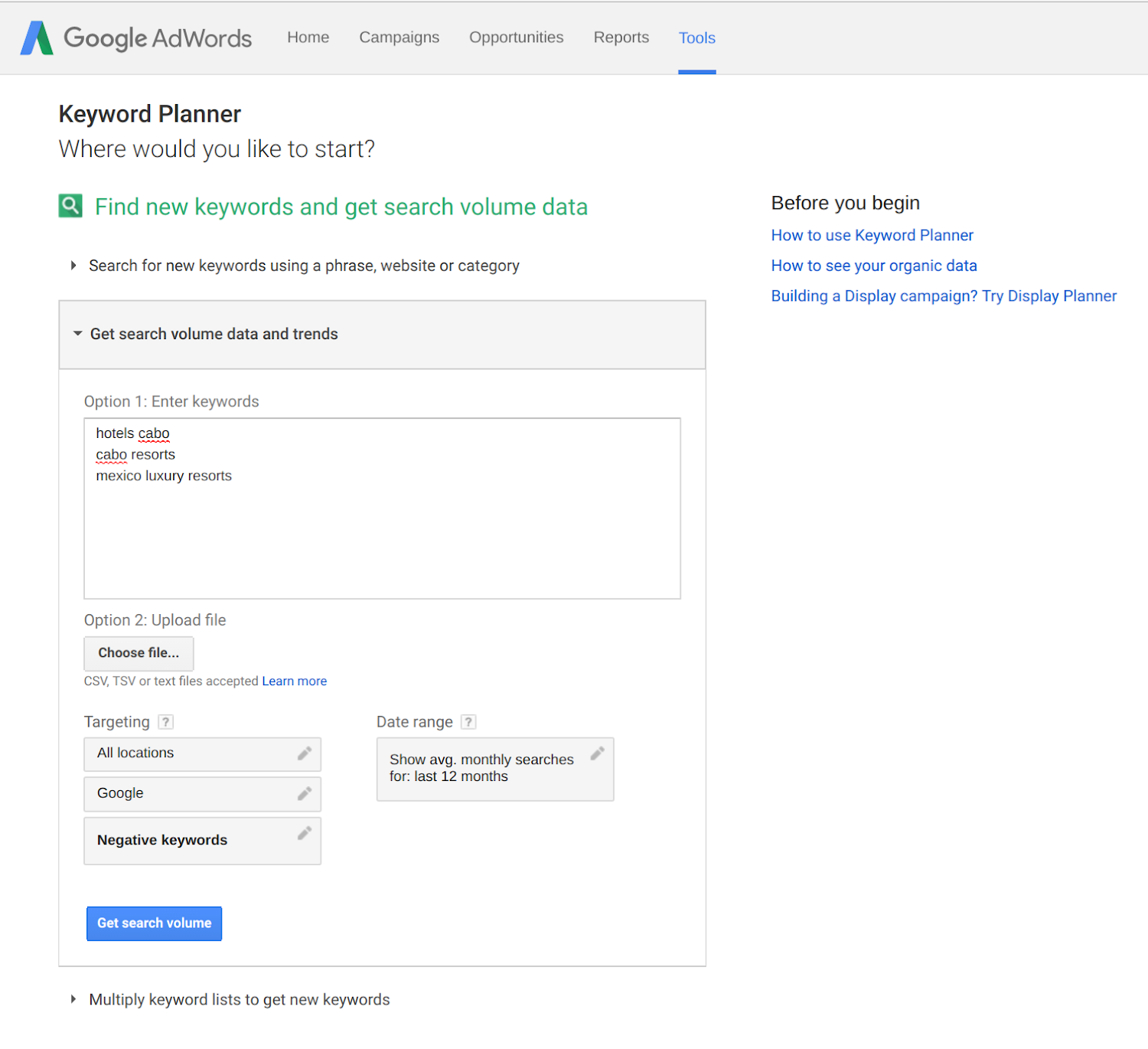Open Date range help question mark
Viewport: 1148px width, 1049px height.
tap(468, 722)
